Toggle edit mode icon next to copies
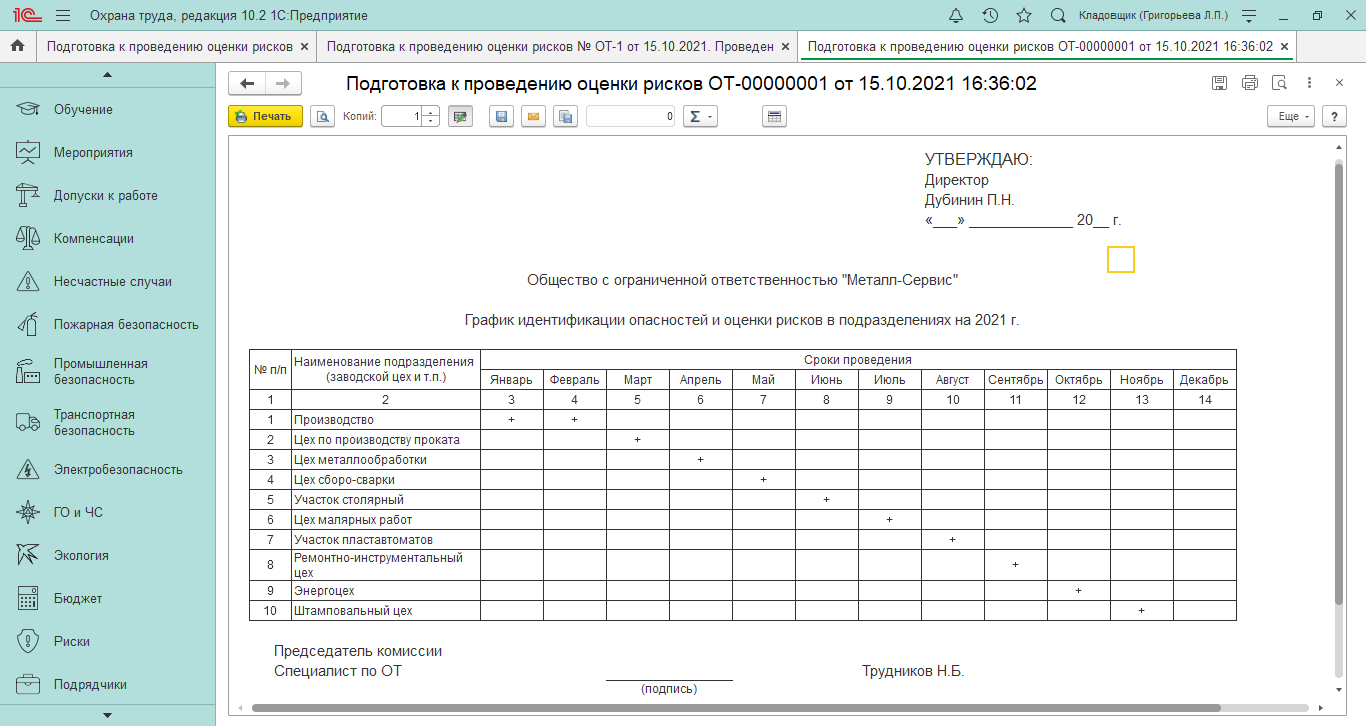The height and width of the screenshot is (726, 1366). click(x=460, y=117)
